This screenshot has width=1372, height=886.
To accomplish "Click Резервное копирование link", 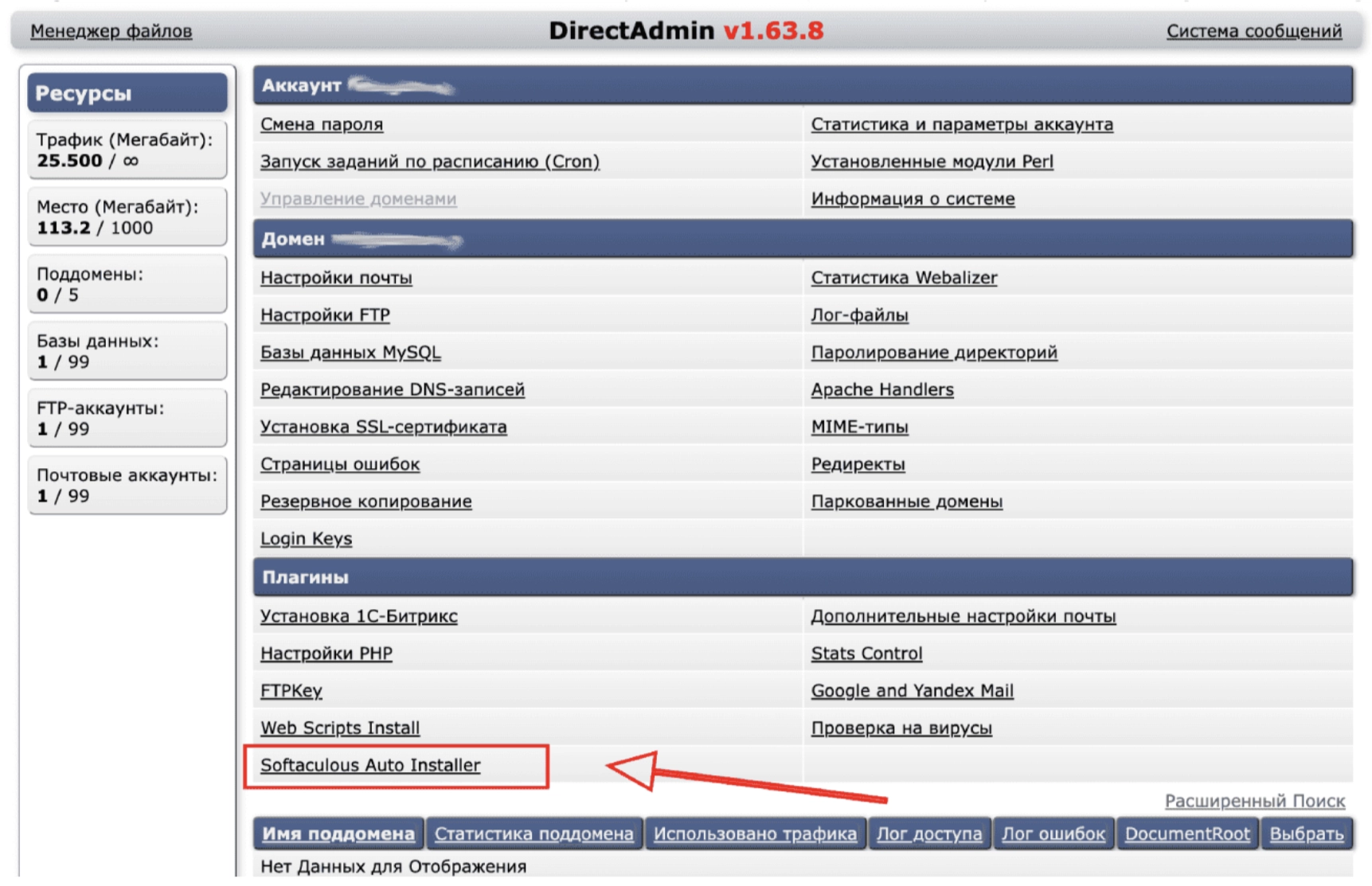I will pos(365,502).
